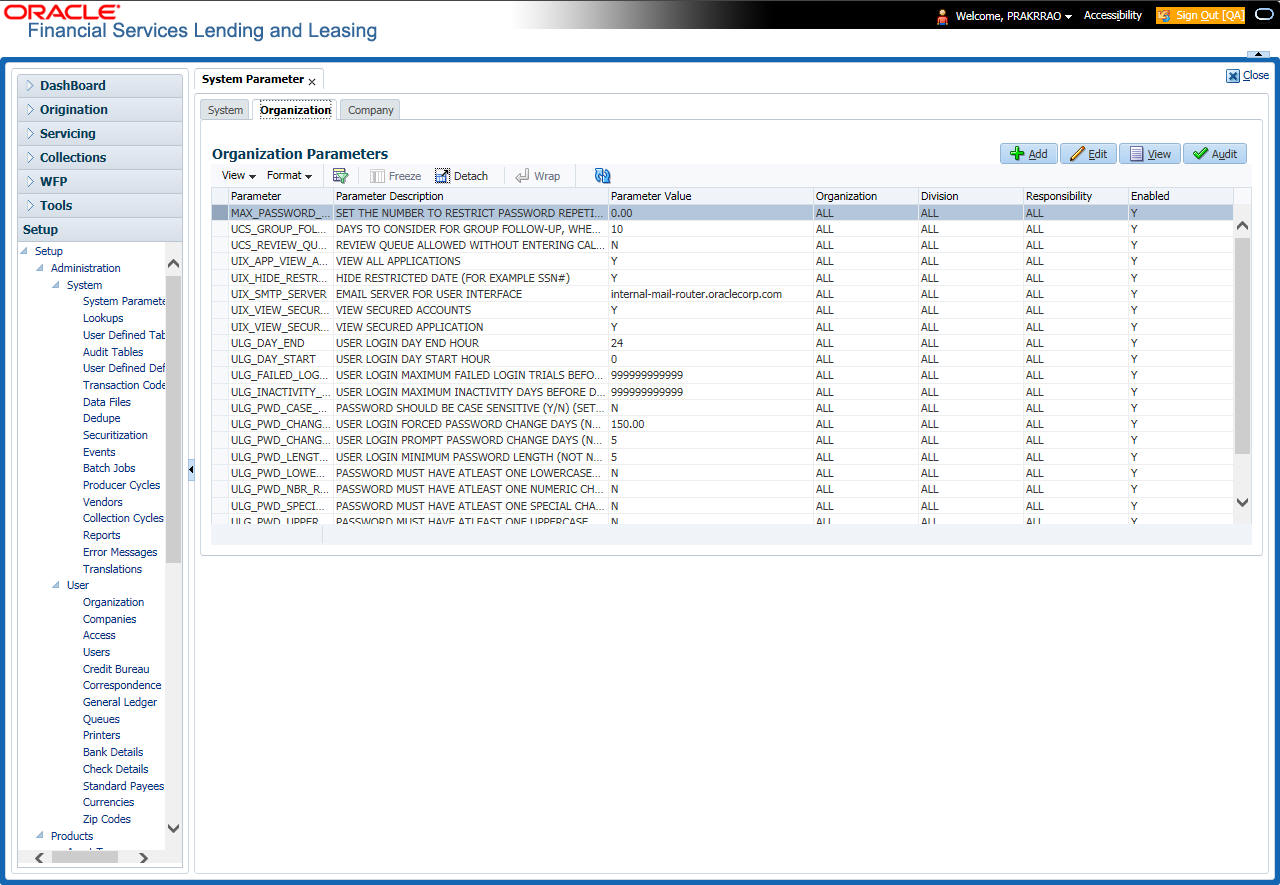
Task: Expand the WFP accordion panel
Action: tap(100, 182)
